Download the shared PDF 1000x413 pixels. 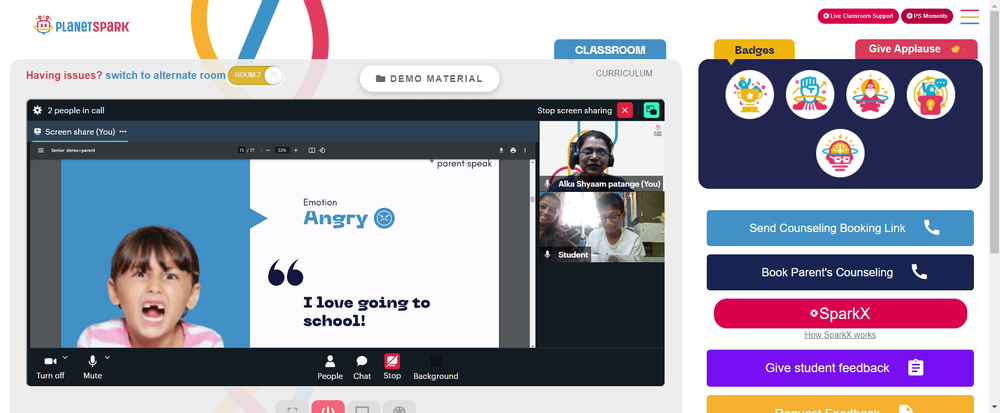tap(501, 150)
